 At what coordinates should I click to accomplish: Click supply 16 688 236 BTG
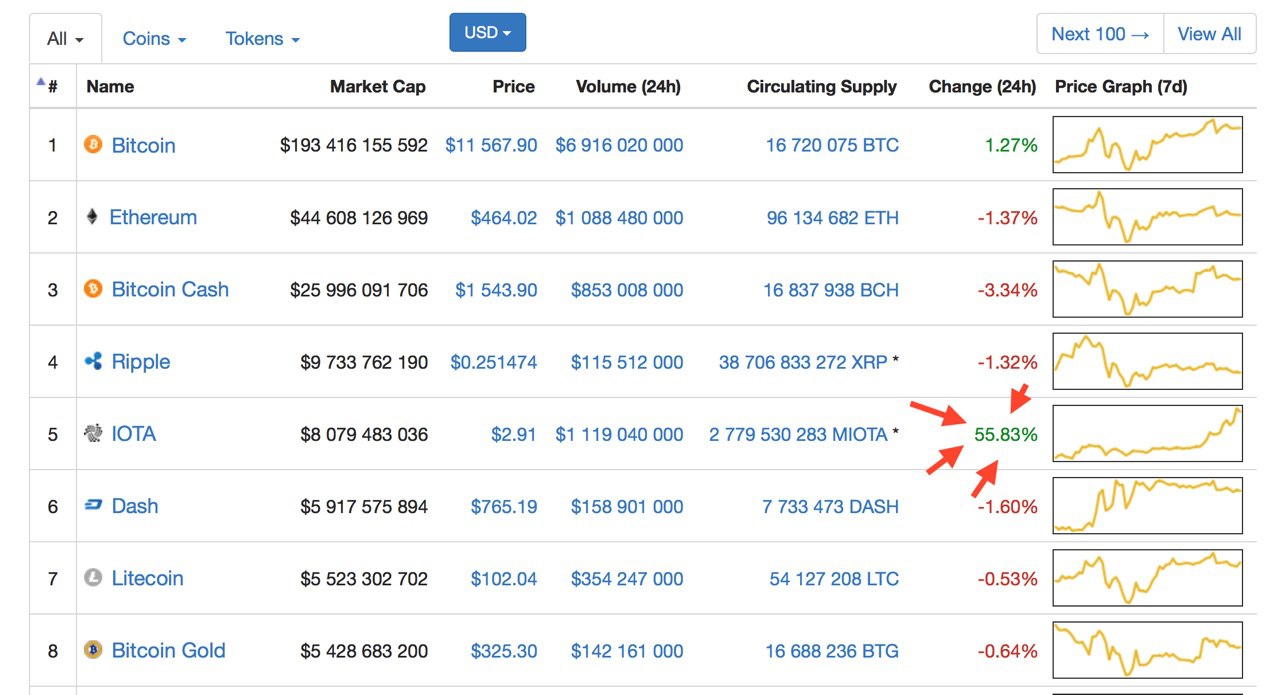(x=832, y=651)
